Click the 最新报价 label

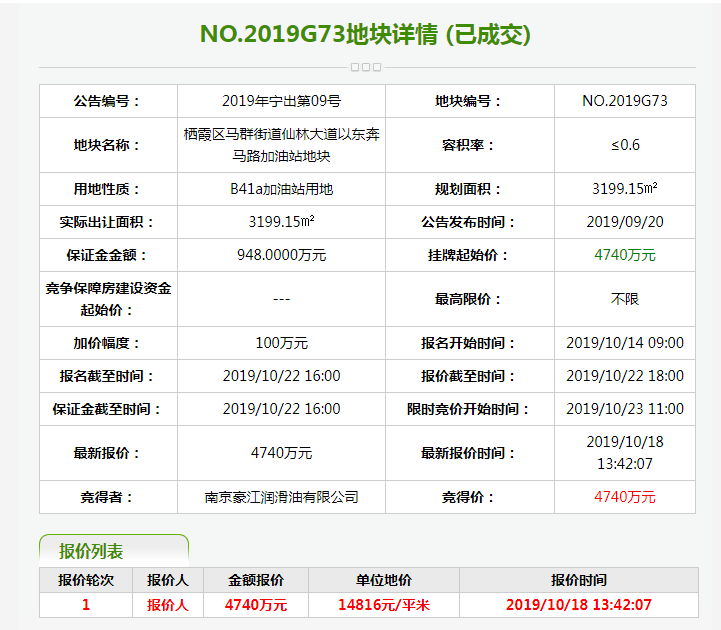point(107,453)
